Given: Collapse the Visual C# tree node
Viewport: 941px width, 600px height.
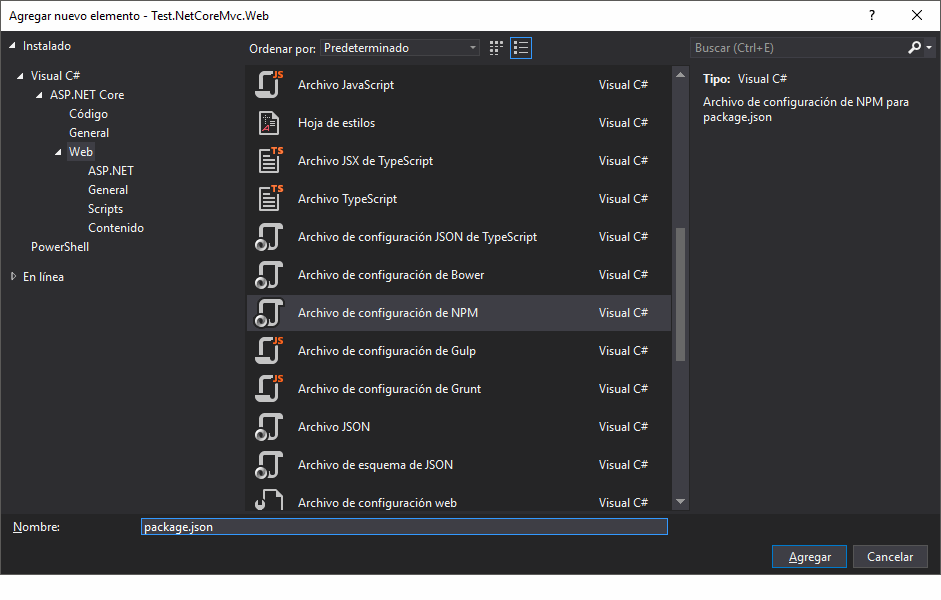Looking at the screenshot, I should (x=20, y=76).
